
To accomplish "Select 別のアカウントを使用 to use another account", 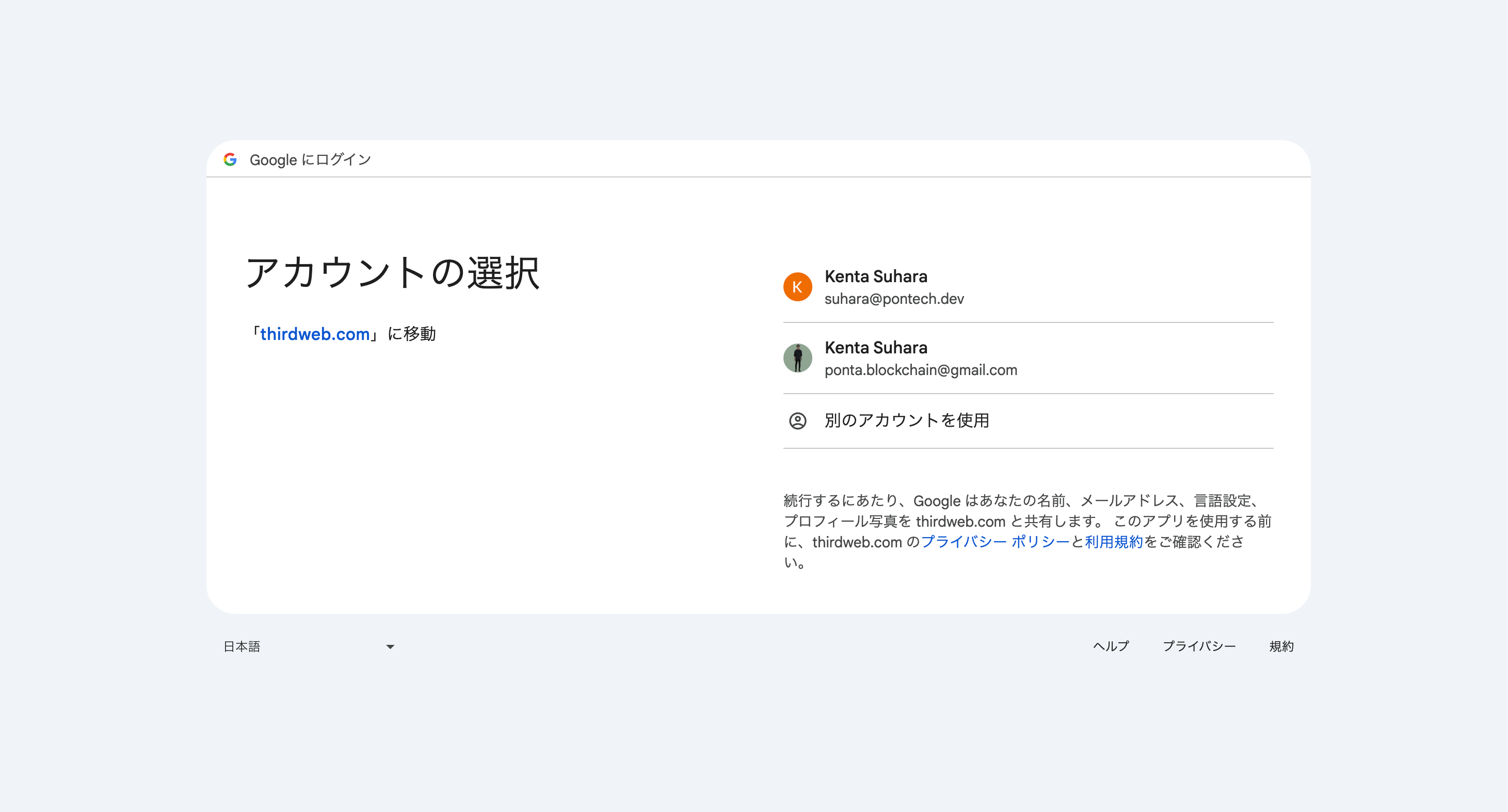I will point(1028,420).
